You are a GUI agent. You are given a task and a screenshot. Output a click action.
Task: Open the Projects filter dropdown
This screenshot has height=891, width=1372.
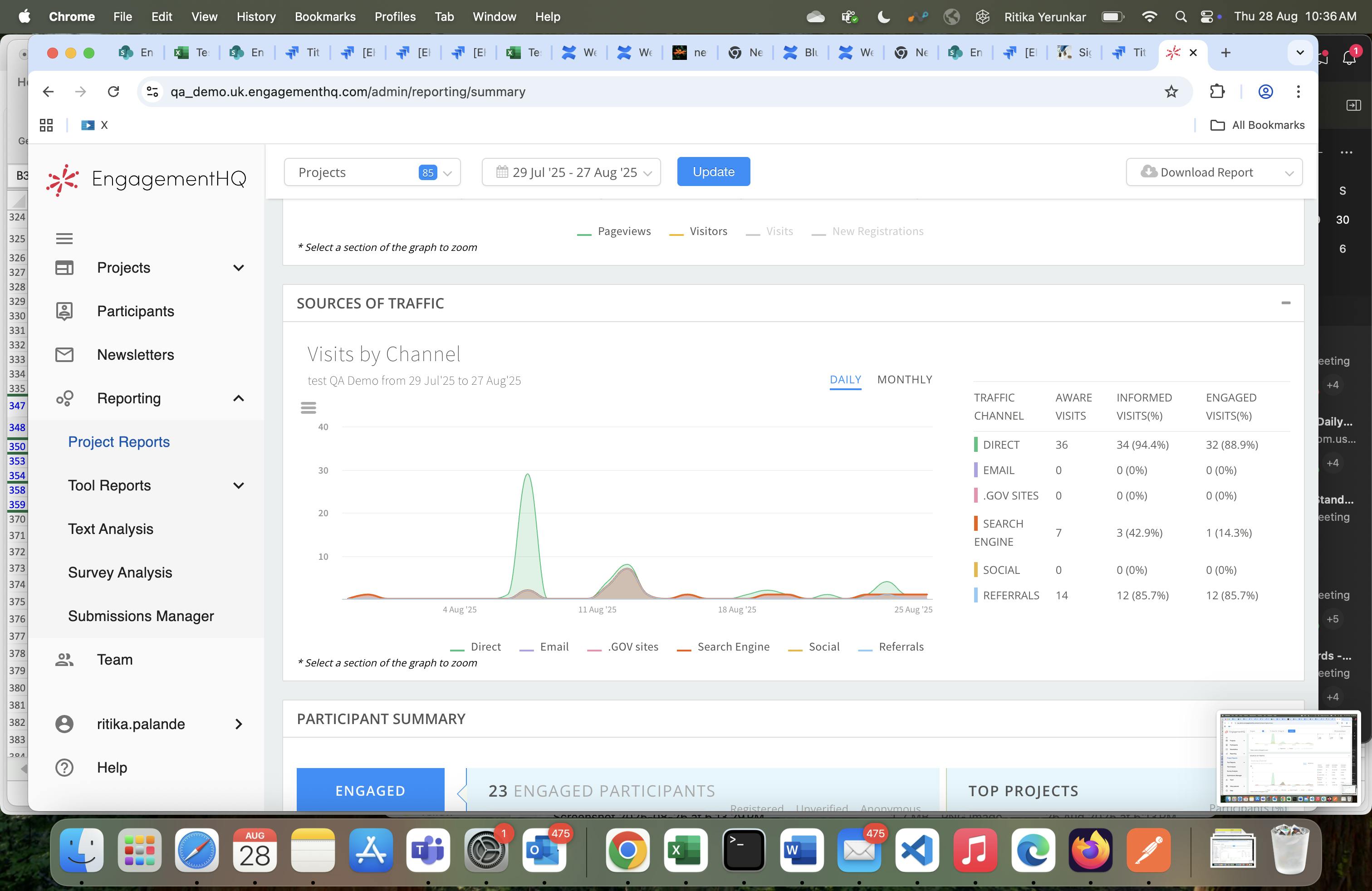[372, 172]
